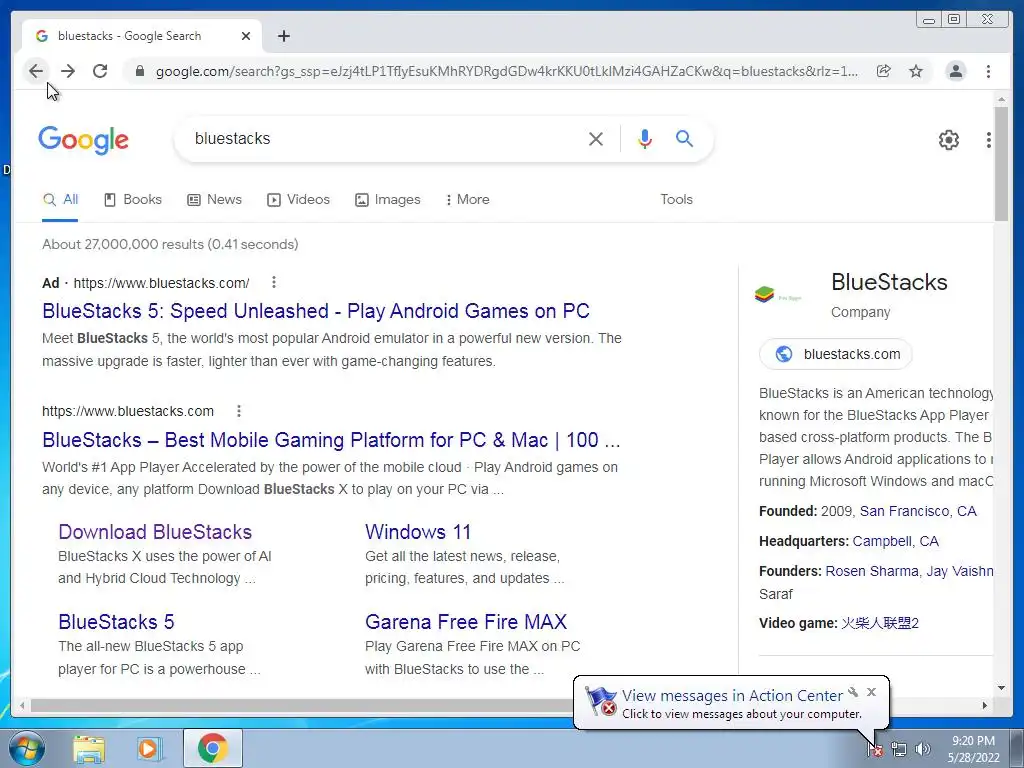Open Windows Explorer from the taskbar
Image resolution: width=1024 pixels, height=768 pixels.
[x=89, y=748]
